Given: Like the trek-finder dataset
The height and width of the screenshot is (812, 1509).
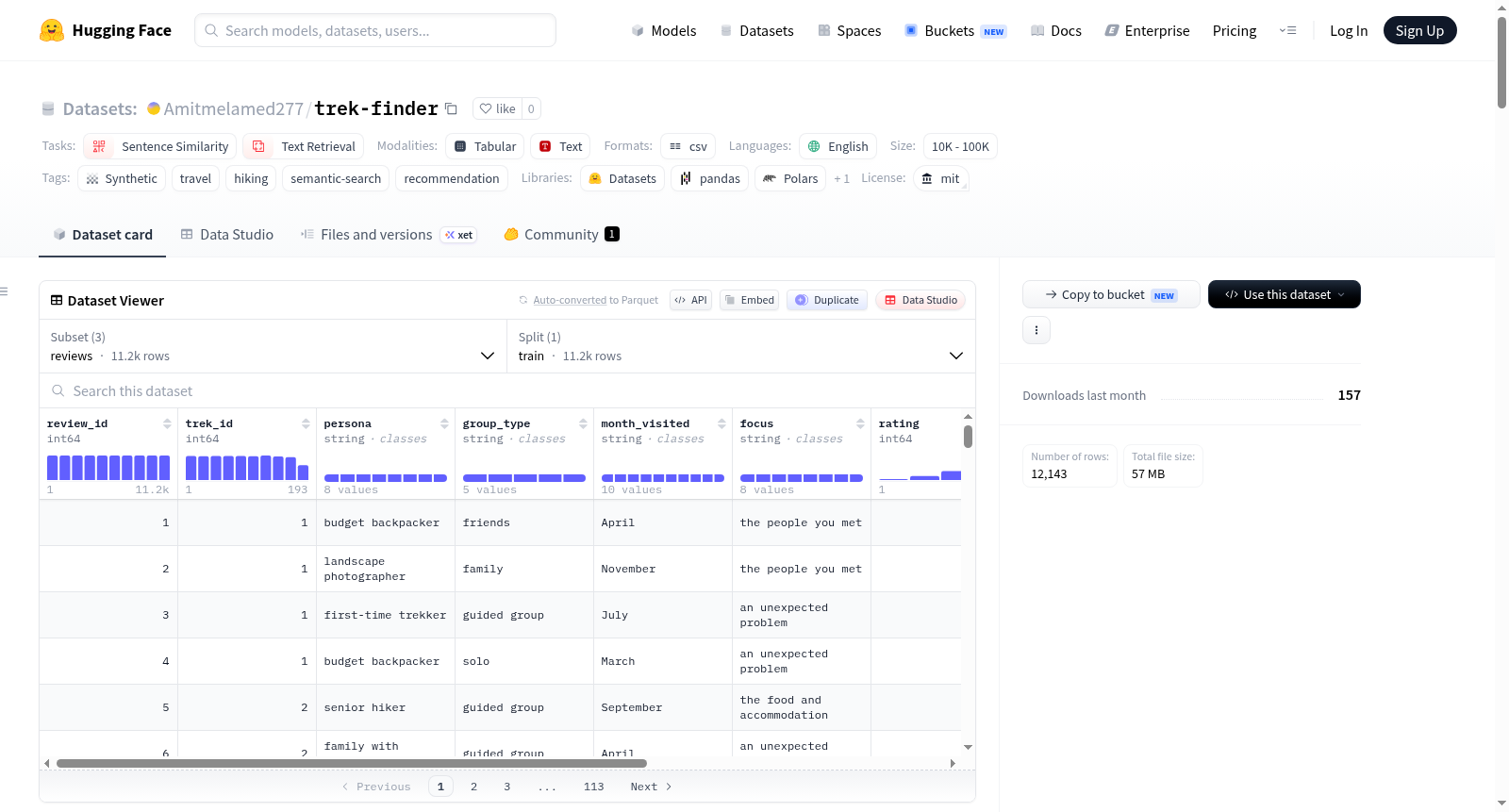Looking at the screenshot, I should 497,108.
